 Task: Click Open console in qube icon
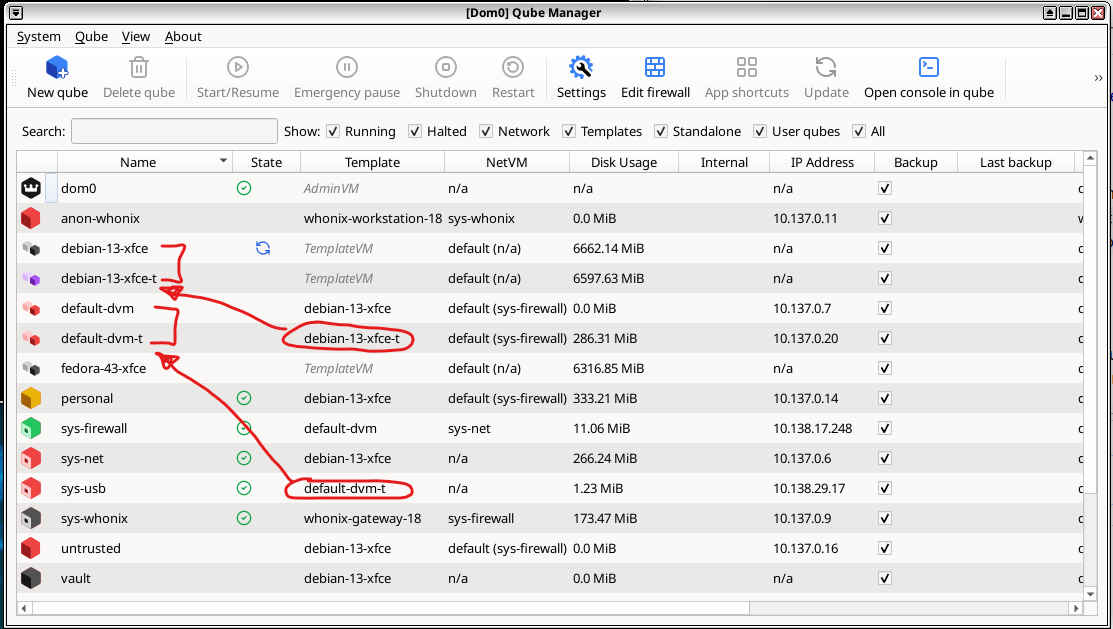pyautogui.click(x=928, y=67)
